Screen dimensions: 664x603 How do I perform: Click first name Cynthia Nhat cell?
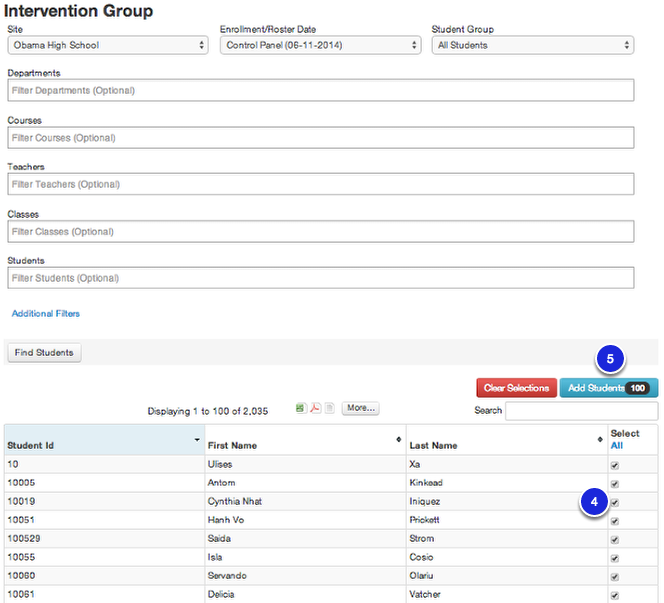coord(305,502)
